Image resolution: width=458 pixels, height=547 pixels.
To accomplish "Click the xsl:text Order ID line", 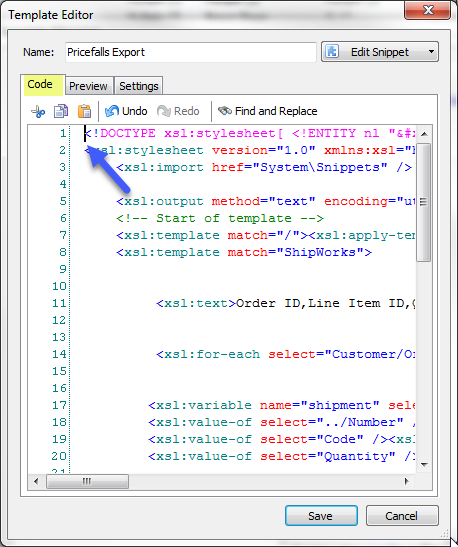I will [286, 303].
